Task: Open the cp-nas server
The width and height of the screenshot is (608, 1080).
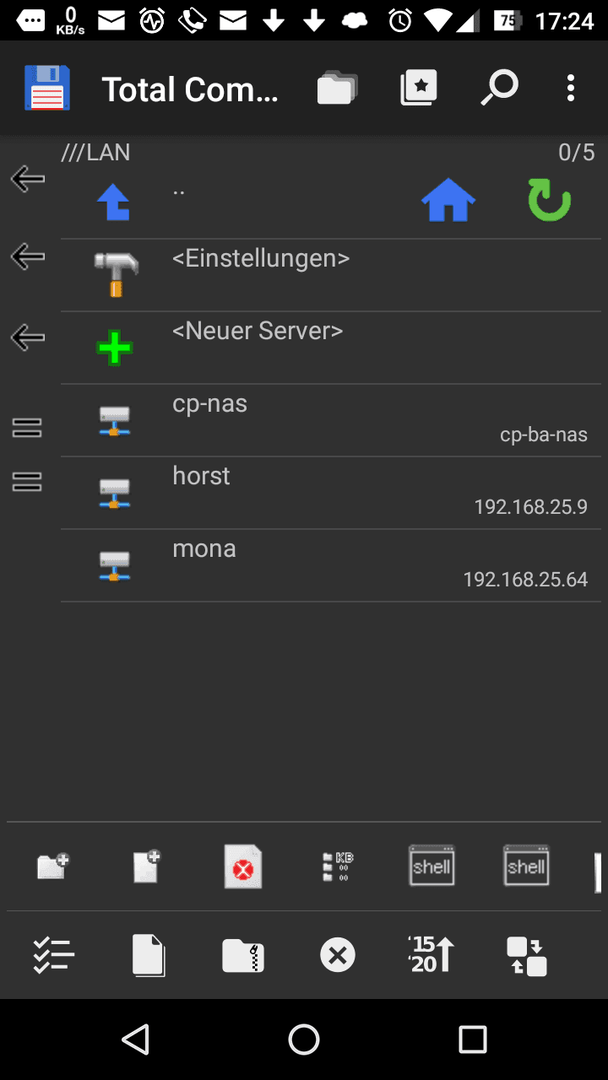Action: [x=331, y=420]
